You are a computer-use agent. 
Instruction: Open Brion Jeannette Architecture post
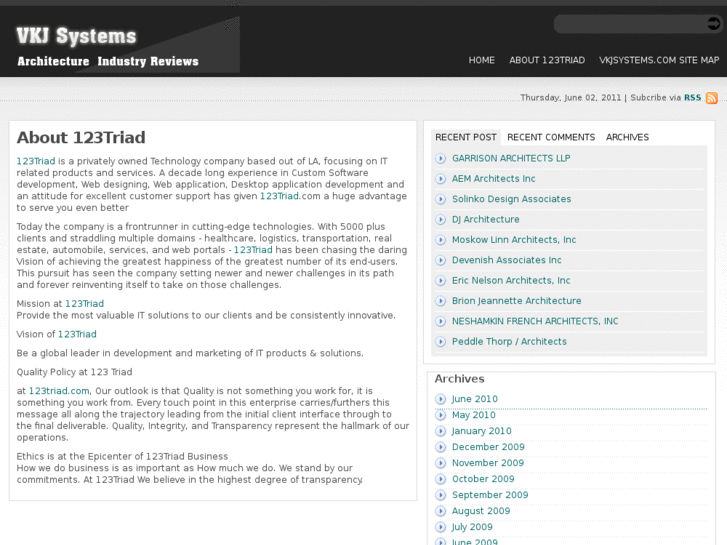click(x=517, y=301)
